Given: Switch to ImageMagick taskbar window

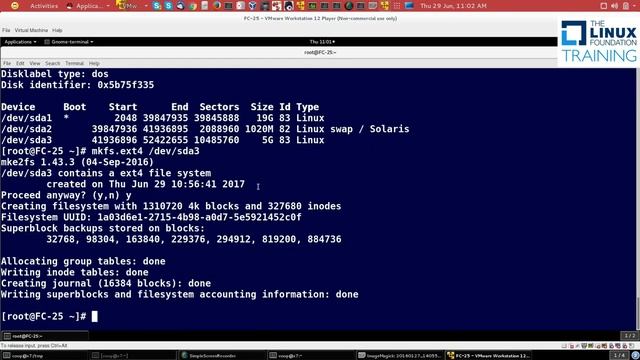Looking at the screenshot, I should click(x=399, y=356).
